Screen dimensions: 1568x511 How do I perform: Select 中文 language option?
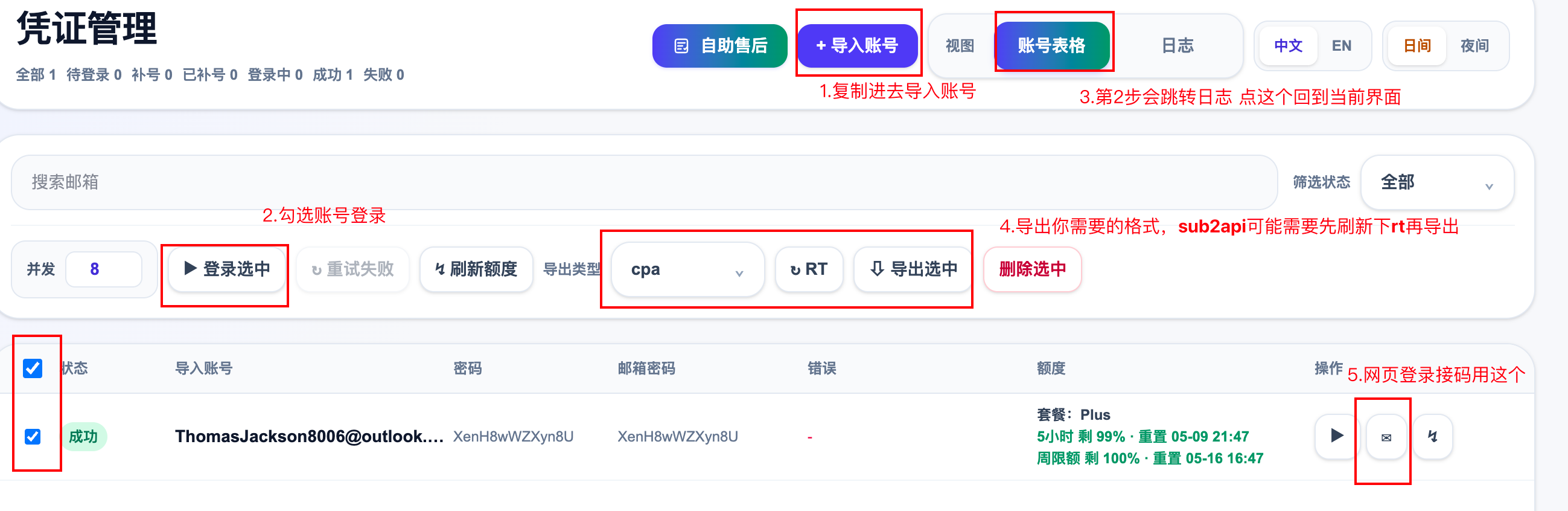coord(1288,46)
